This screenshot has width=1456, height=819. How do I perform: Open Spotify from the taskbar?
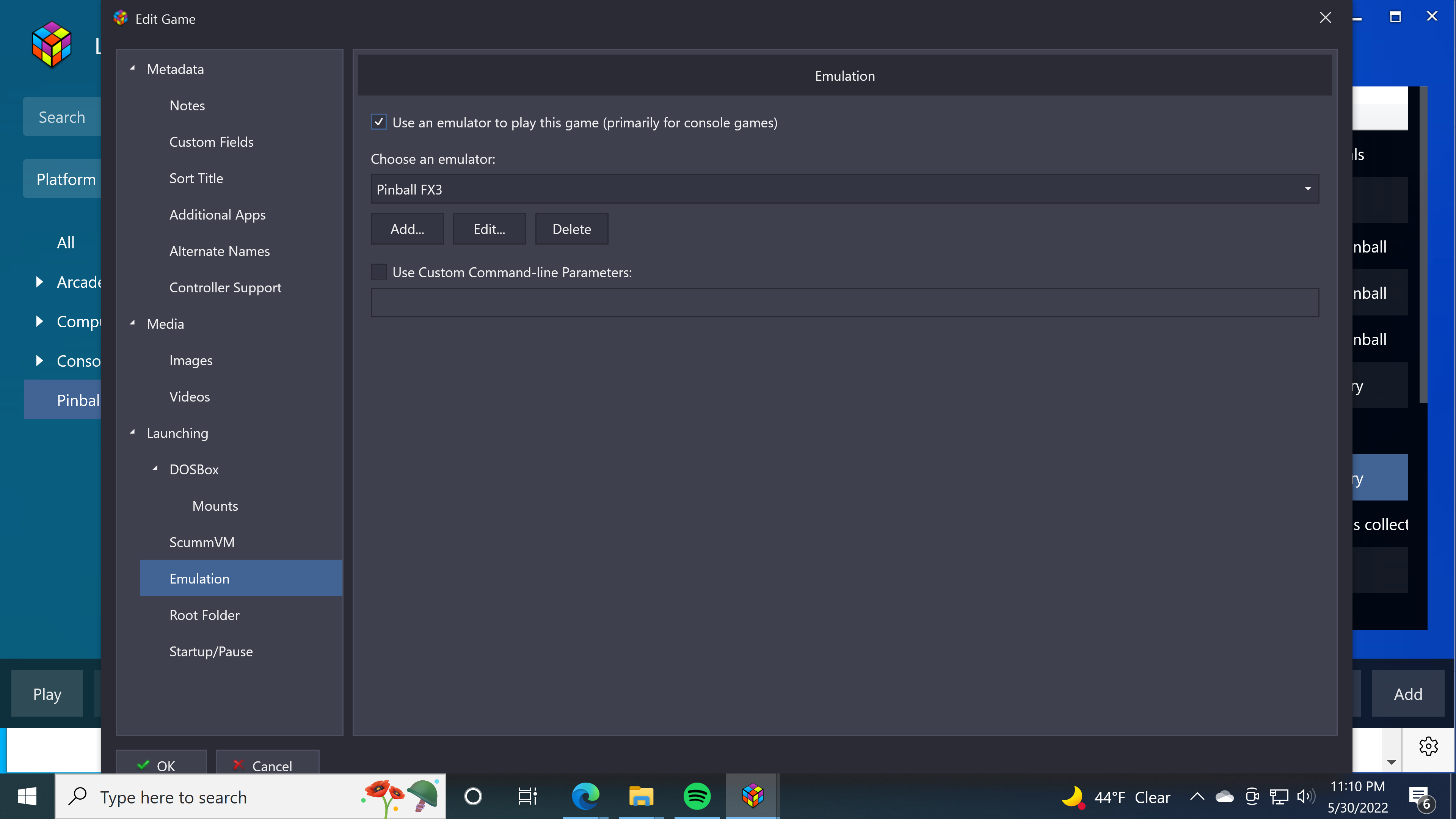[697, 797]
